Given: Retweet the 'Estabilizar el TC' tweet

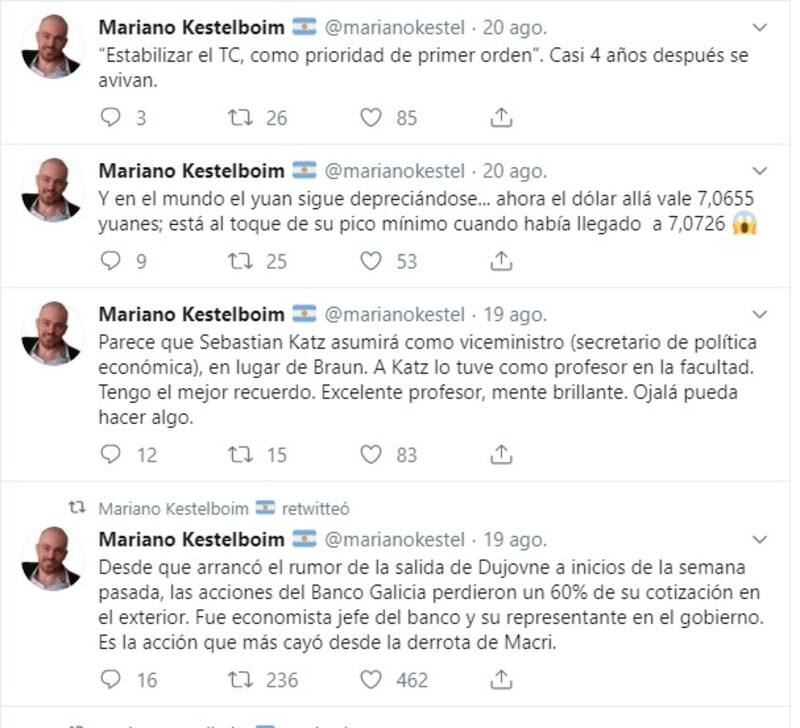Looking at the screenshot, I should 241,118.
